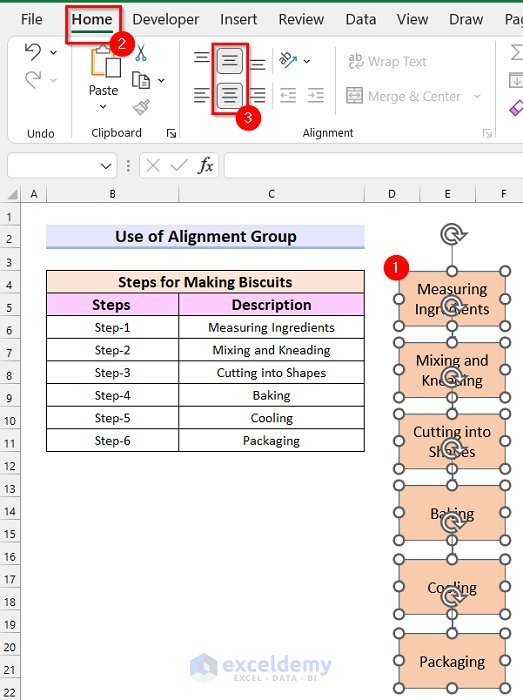
Task: Select the Packaging shape
Action: (452, 661)
